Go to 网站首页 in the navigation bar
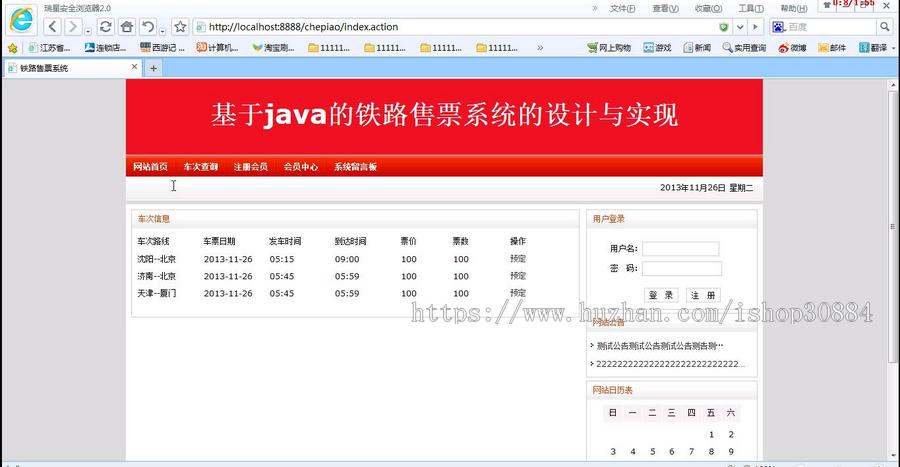 tap(150, 167)
